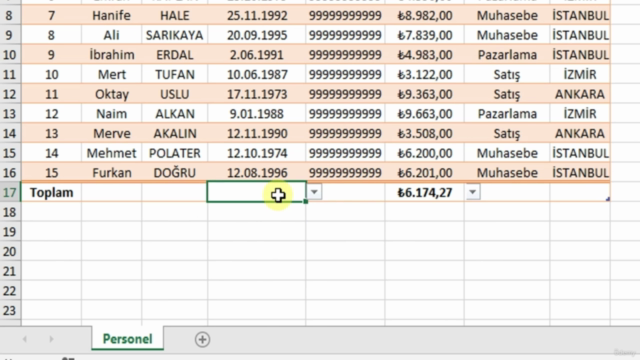Select salary cell ₺6.200,00
The image size is (640, 360).
[x=424, y=153]
